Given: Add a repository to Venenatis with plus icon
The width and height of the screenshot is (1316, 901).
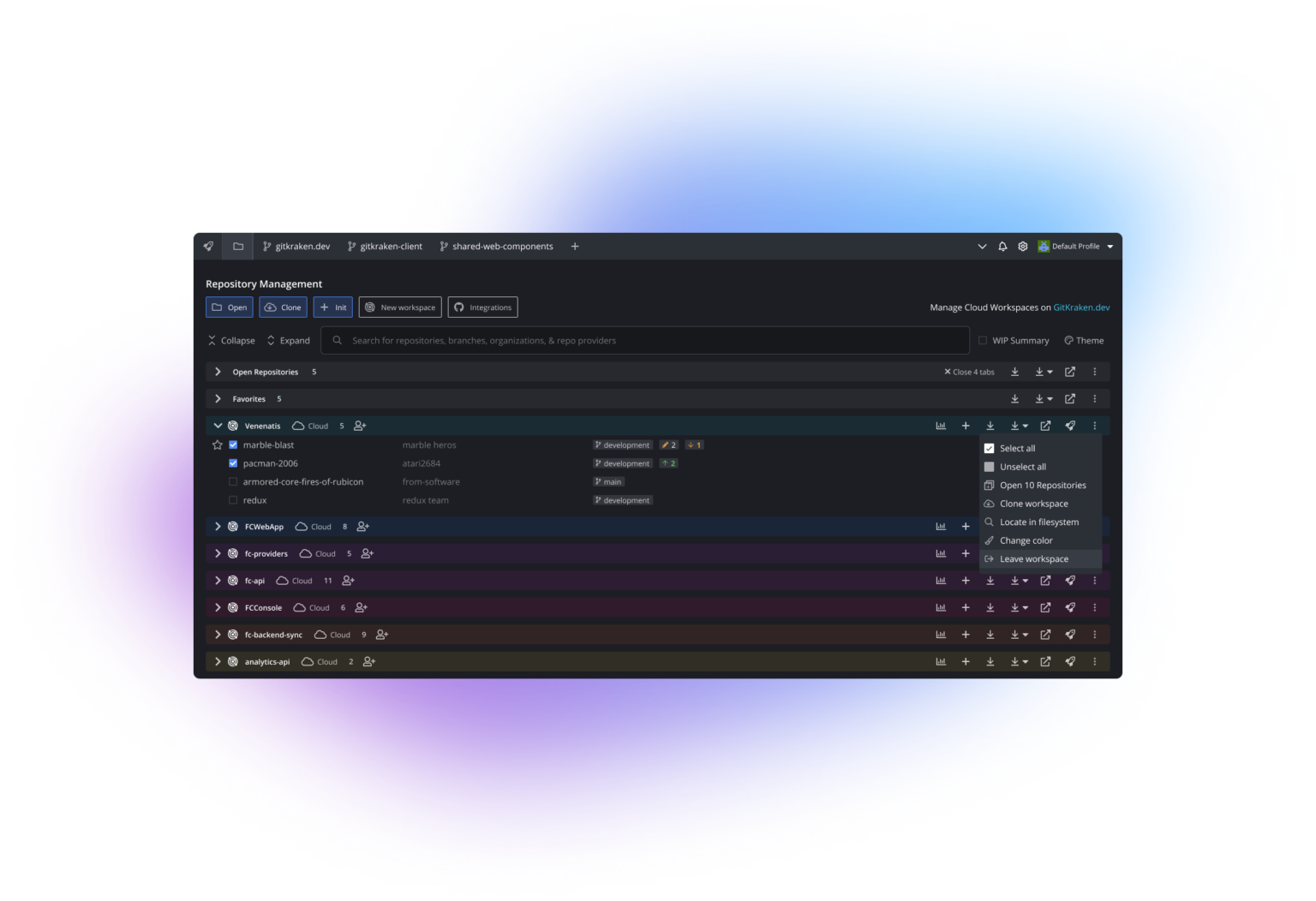Looking at the screenshot, I should [966, 426].
